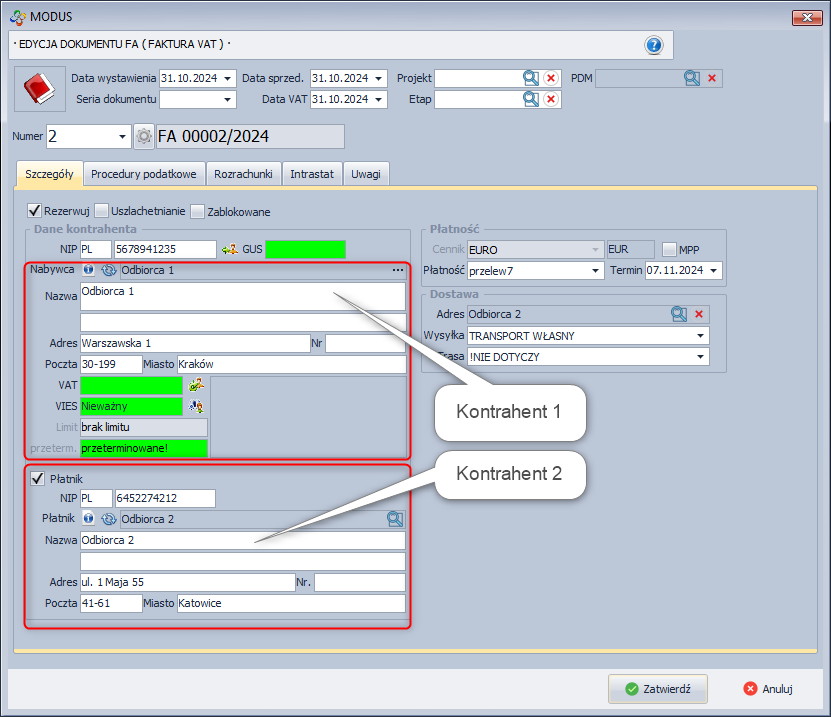Clear the Etap field with red X

[x=551, y=99]
